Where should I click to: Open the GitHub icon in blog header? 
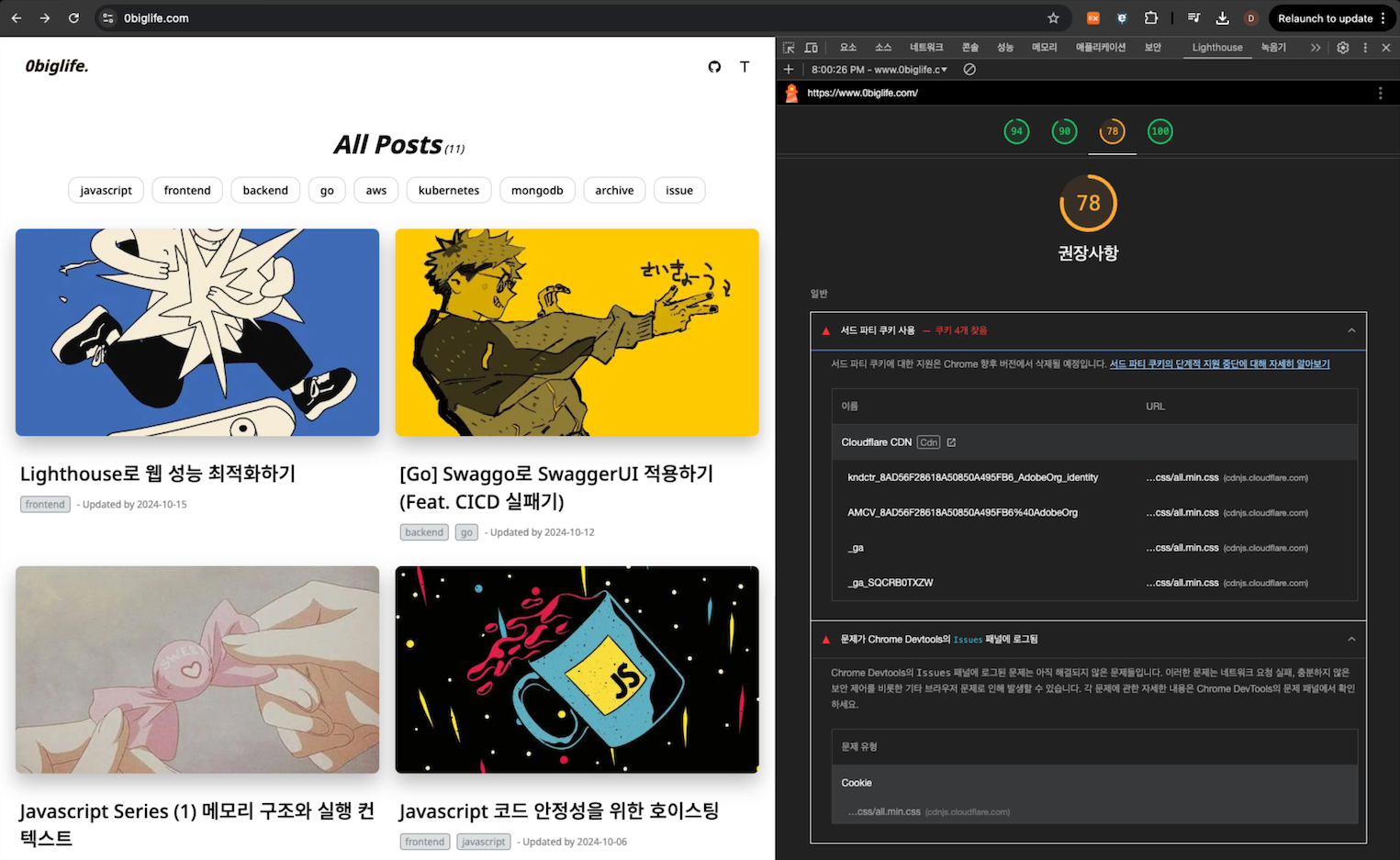click(x=714, y=66)
